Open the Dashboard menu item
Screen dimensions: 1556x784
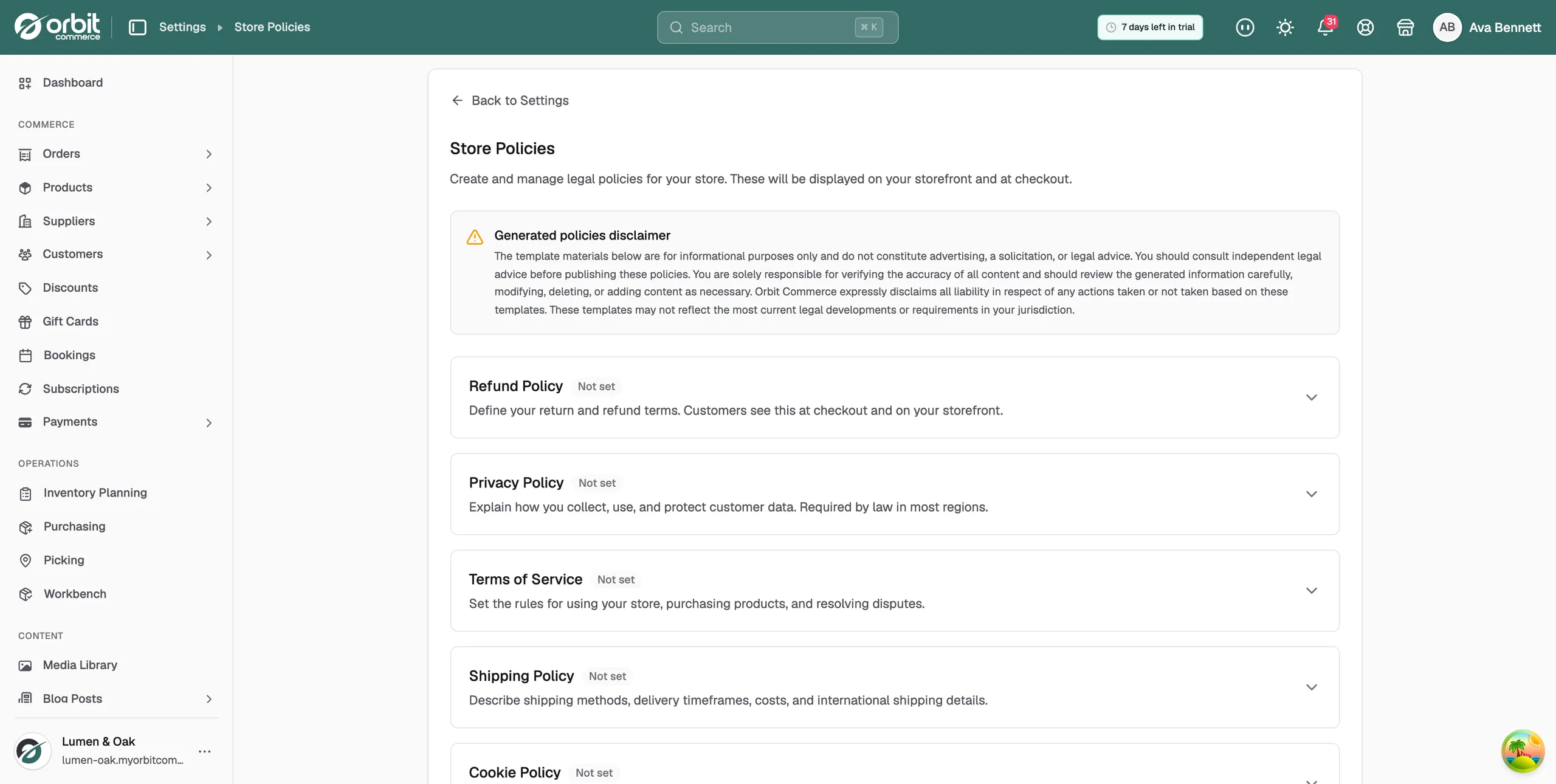pyautogui.click(x=115, y=83)
